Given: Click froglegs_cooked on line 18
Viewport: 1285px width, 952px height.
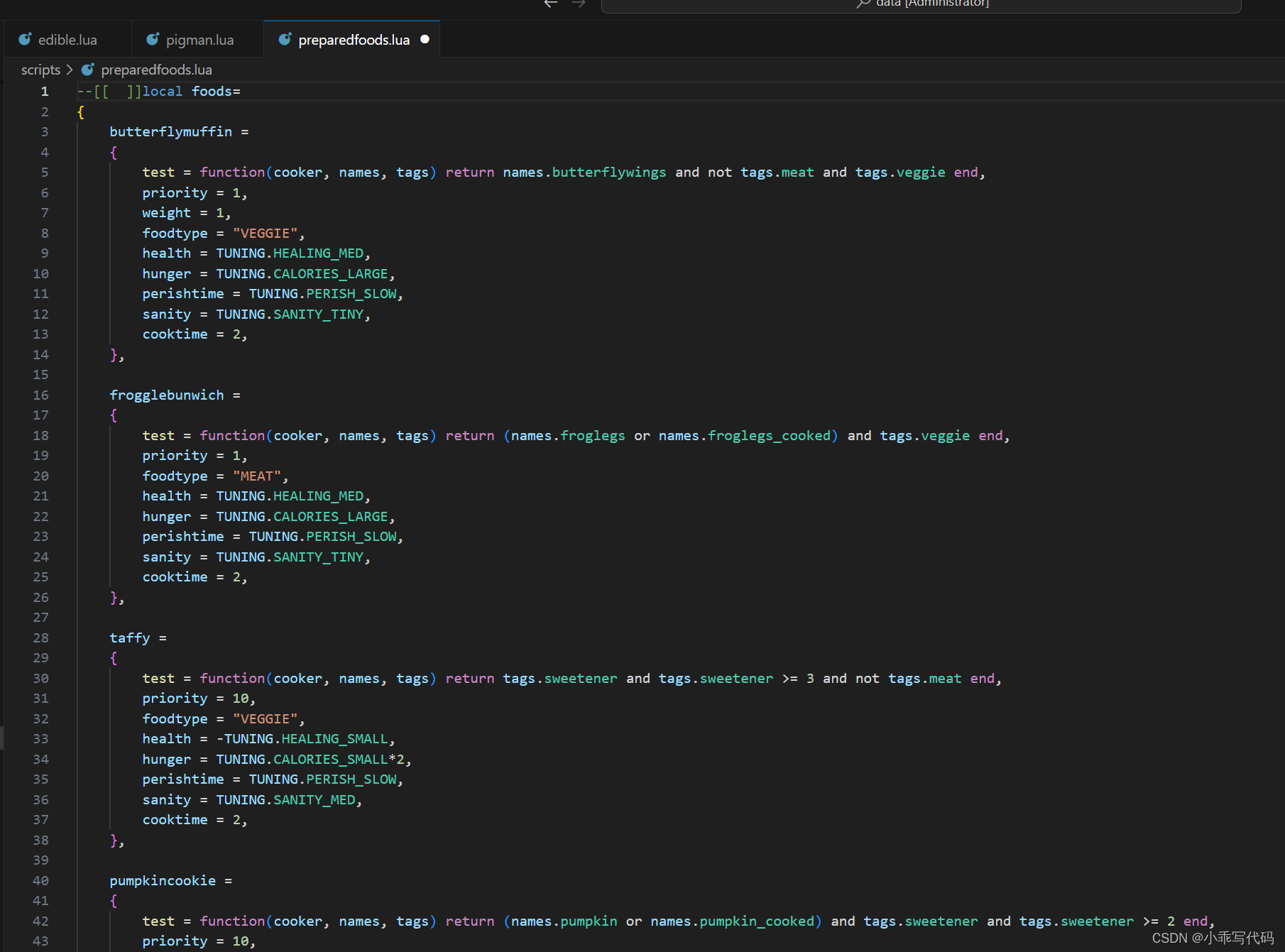Looking at the screenshot, I should (769, 436).
